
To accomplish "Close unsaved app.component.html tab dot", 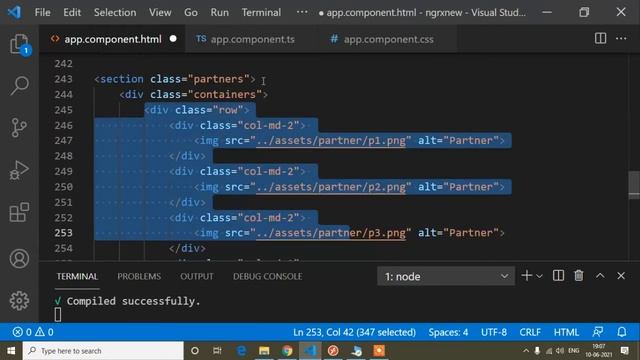I will pos(173,39).
